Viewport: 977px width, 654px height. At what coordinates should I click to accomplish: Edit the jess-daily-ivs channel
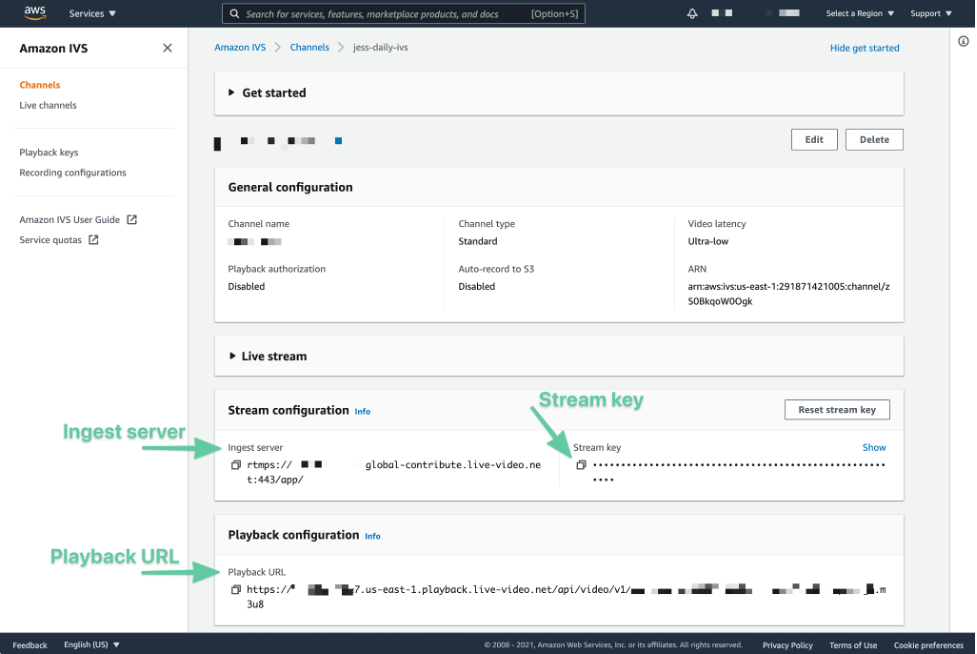tap(814, 139)
